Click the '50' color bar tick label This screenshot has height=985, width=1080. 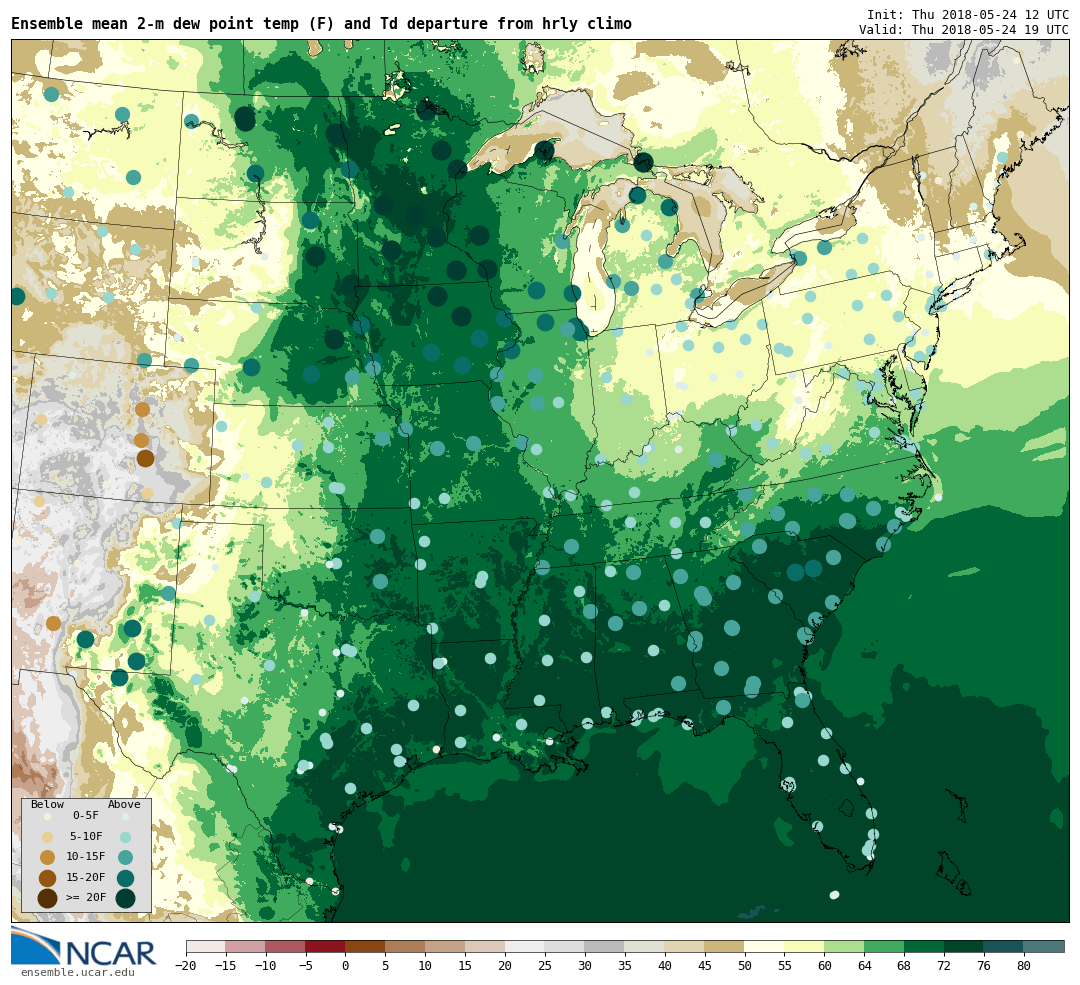coord(745,966)
